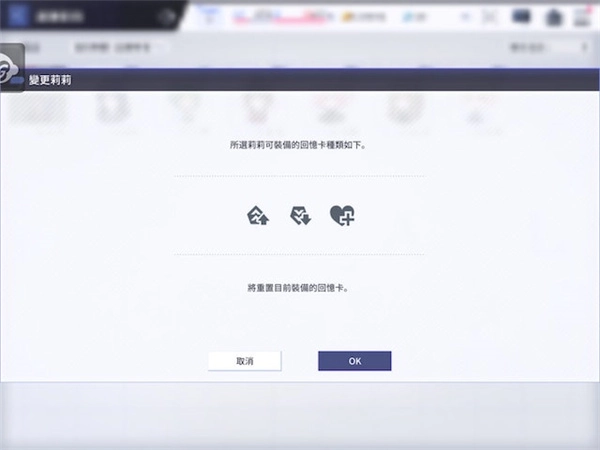Click the warning text 將重置目前裝備的回憶卡
This screenshot has height=450, width=600.
click(299, 287)
